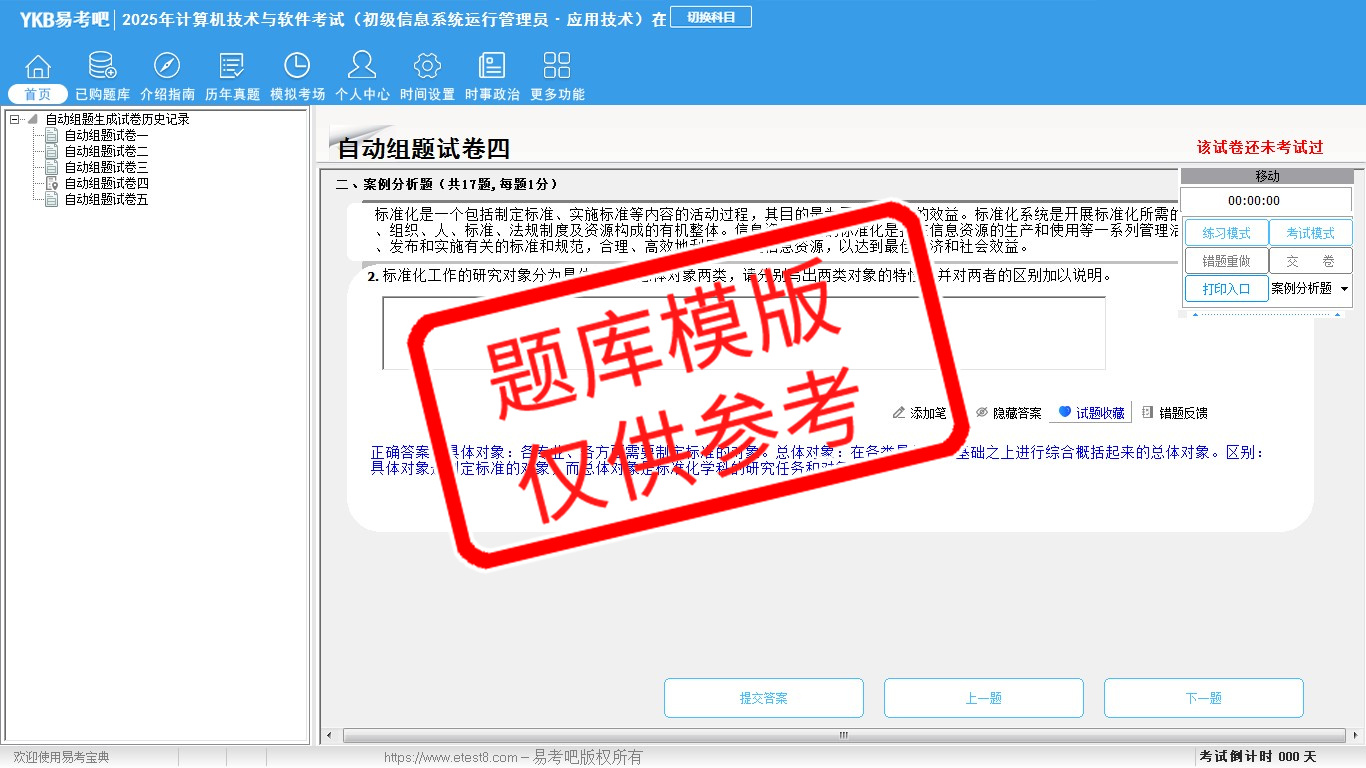
Task: Open 更多功能 grid icon
Action: (x=557, y=67)
